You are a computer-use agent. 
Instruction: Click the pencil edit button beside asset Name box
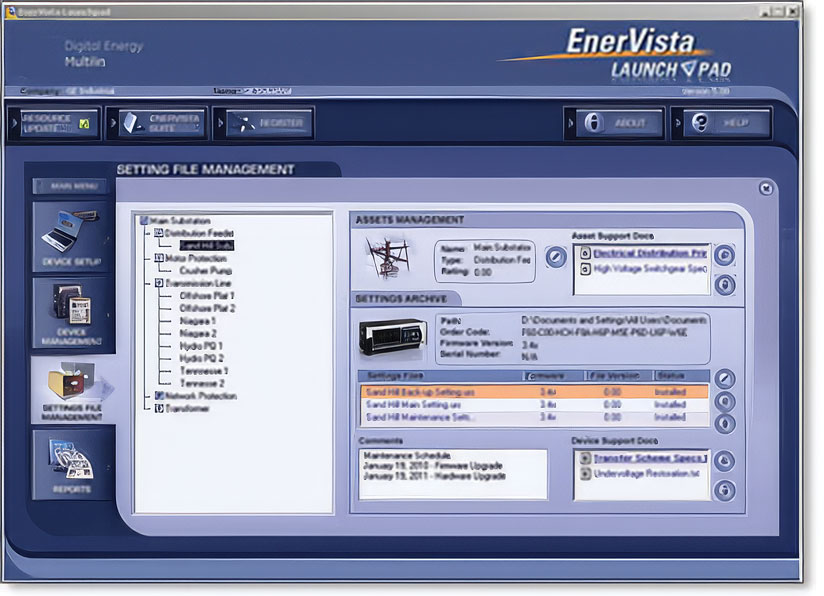click(x=555, y=256)
